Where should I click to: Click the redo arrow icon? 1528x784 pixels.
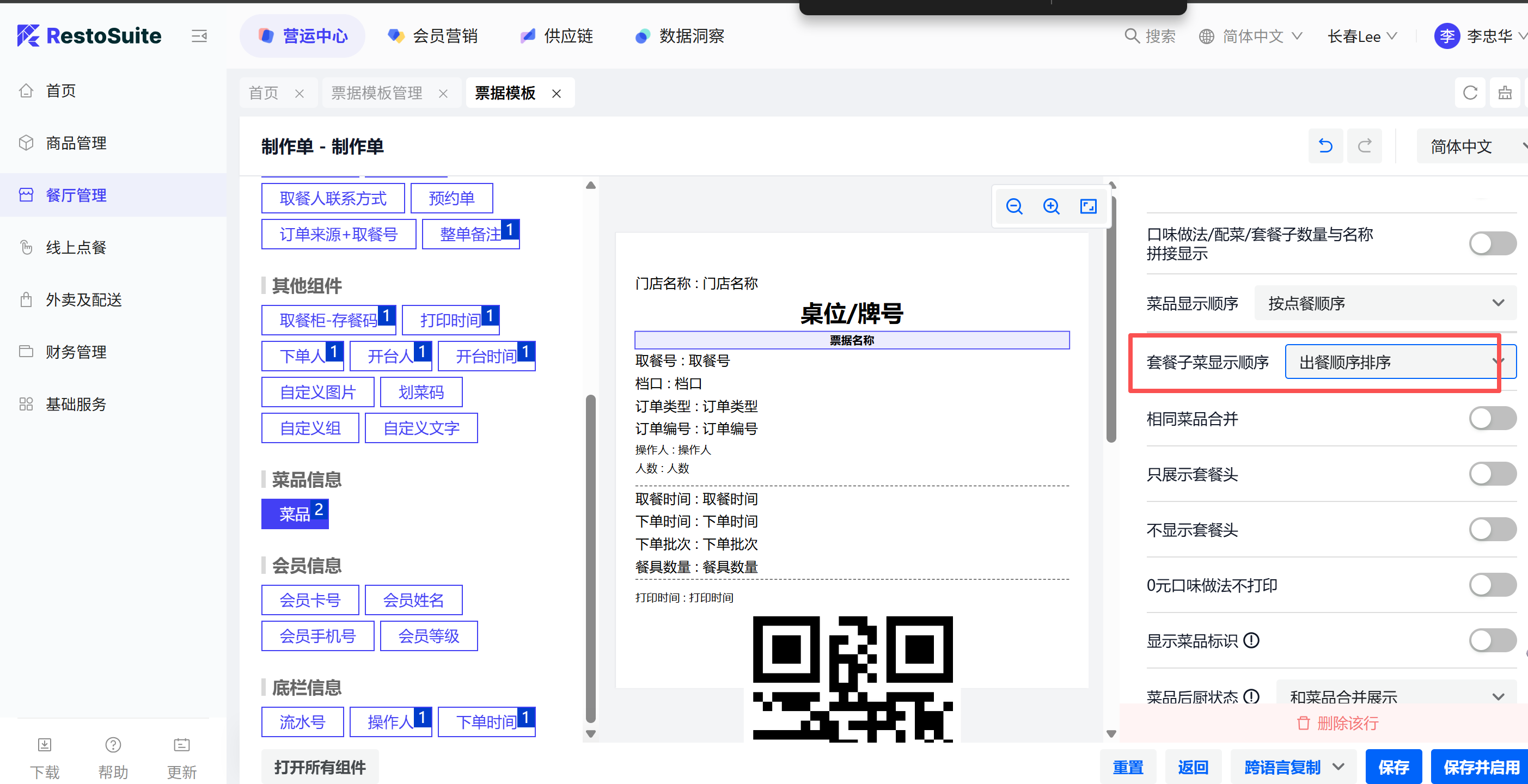(x=1364, y=146)
